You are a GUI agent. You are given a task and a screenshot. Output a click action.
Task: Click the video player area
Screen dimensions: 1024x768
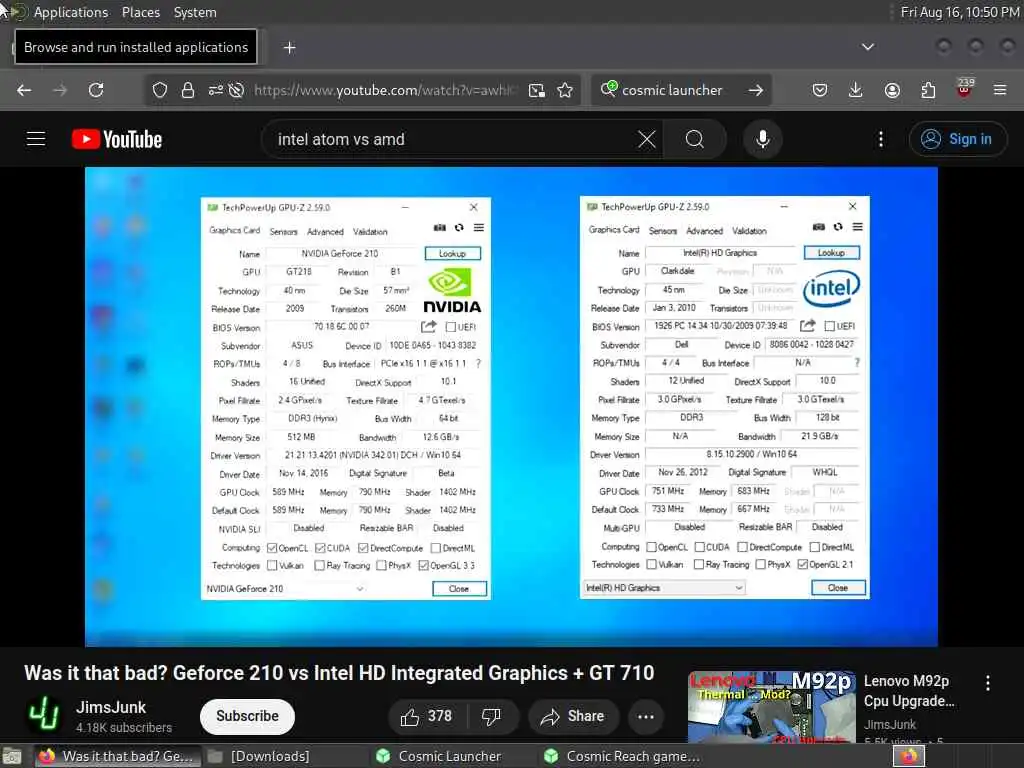pyautogui.click(x=511, y=406)
